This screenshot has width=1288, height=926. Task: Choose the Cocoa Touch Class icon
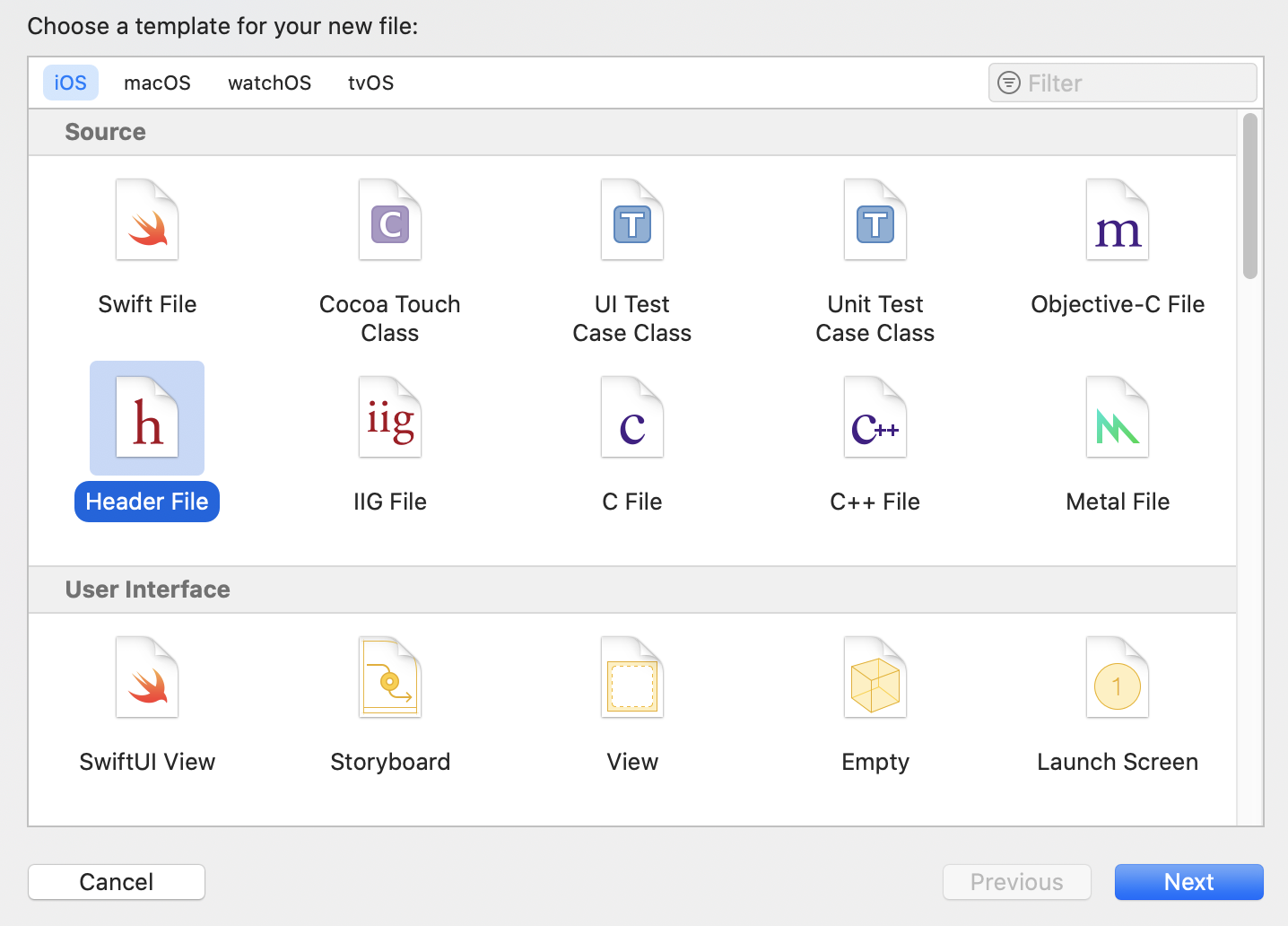click(x=390, y=220)
